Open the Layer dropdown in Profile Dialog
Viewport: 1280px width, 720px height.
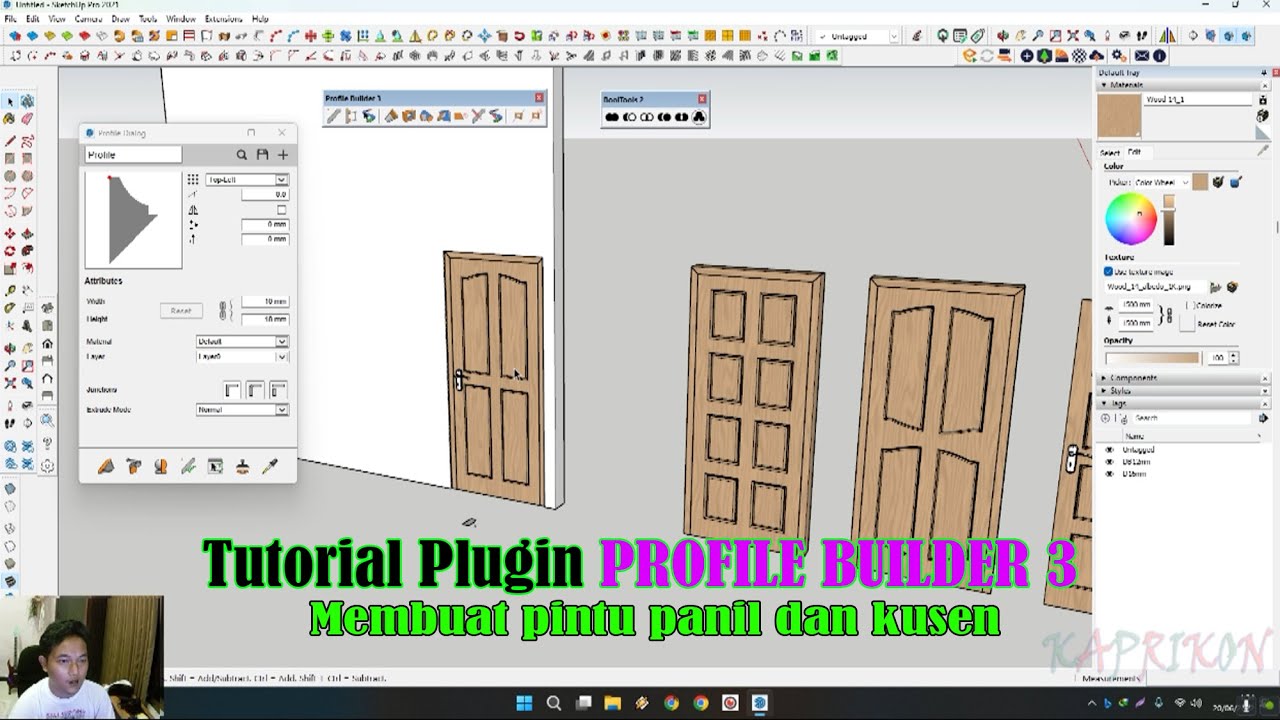point(242,357)
